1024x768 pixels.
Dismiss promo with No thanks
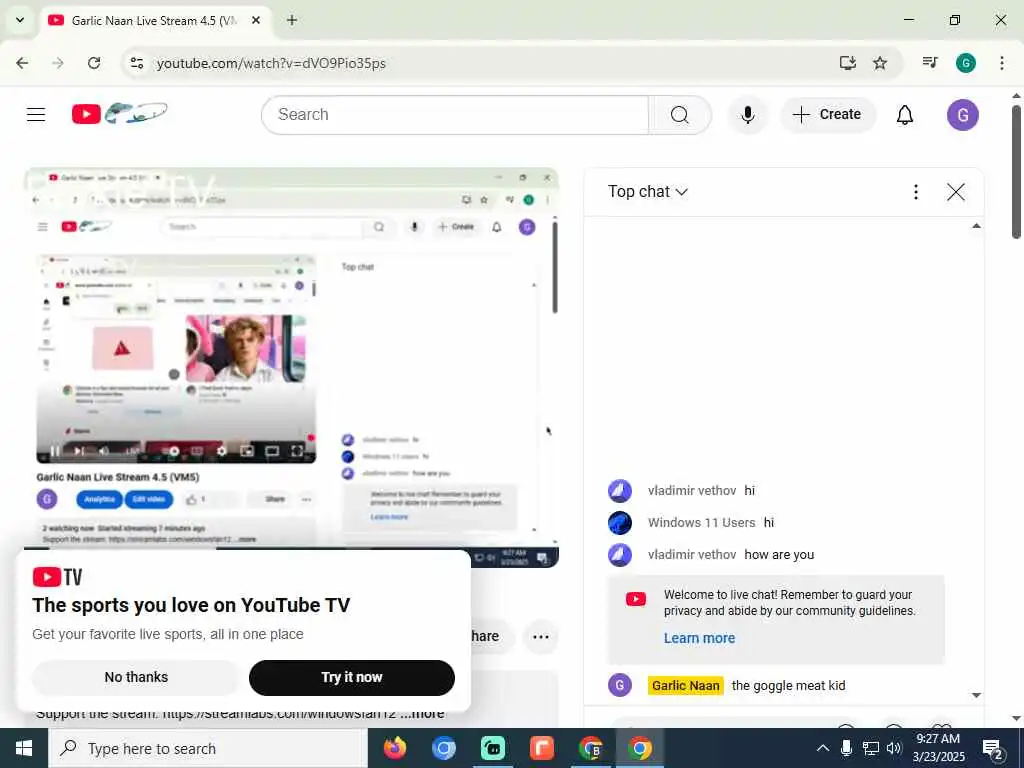(136, 677)
